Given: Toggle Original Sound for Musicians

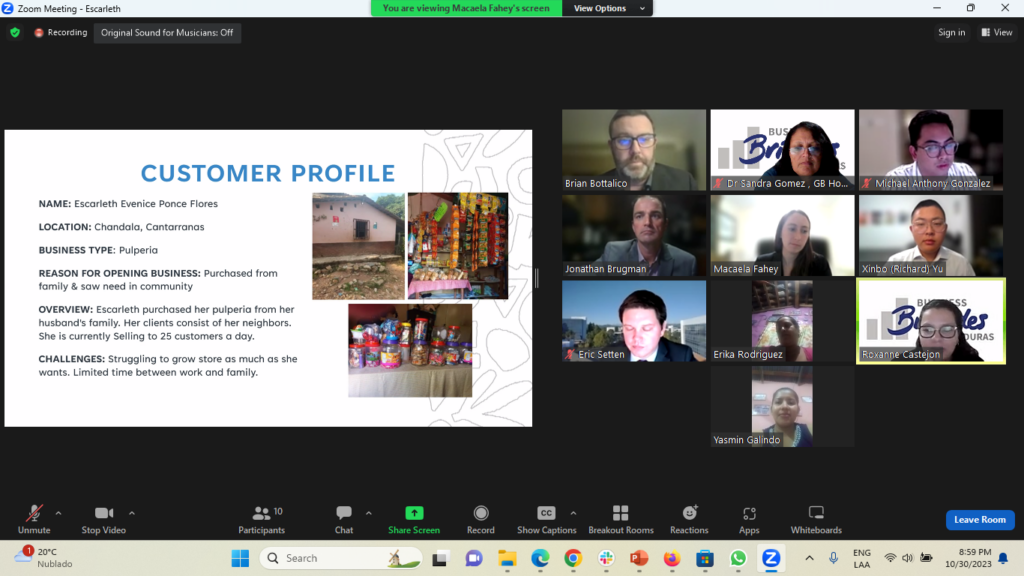Looking at the screenshot, I should coord(167,32).
